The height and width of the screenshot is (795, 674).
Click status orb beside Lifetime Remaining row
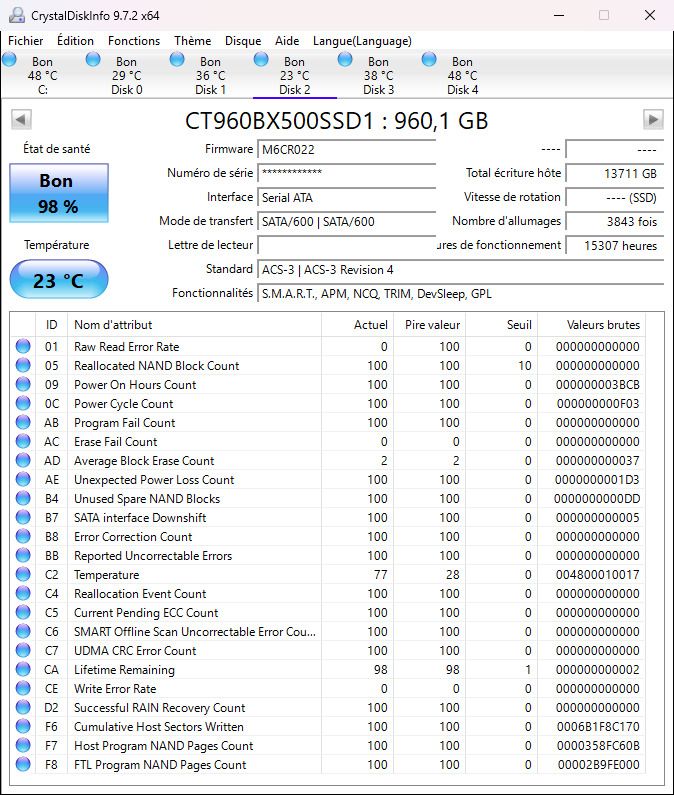click(x=23, y=670)
